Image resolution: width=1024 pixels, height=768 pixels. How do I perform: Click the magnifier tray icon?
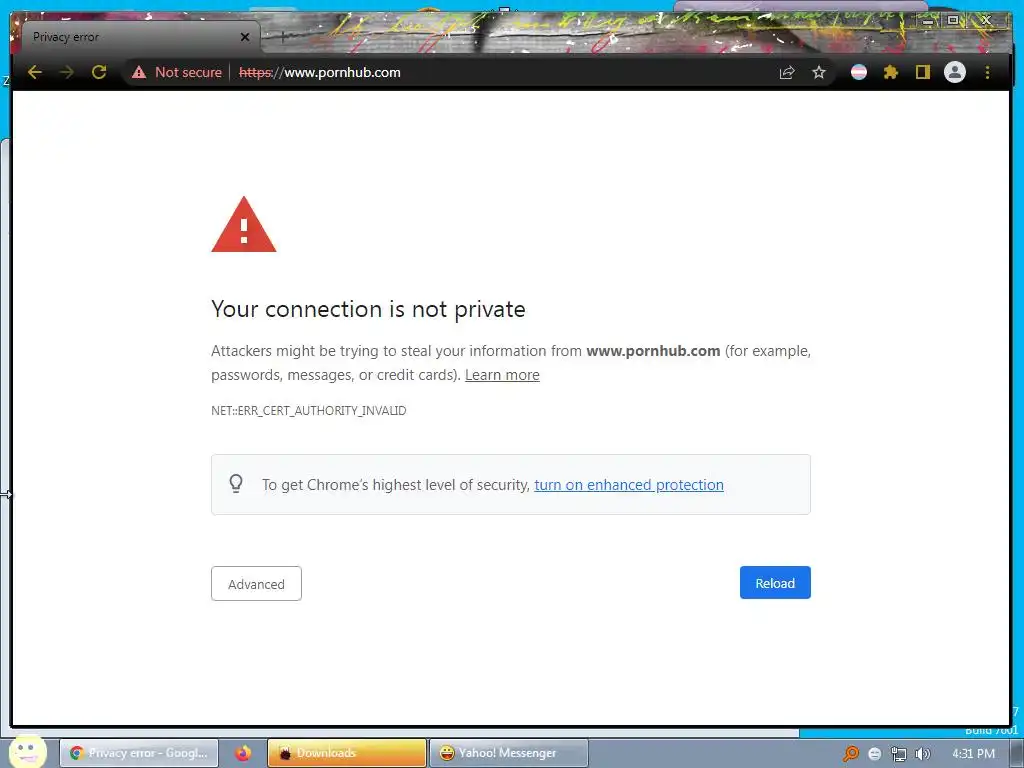click(850, 754)
